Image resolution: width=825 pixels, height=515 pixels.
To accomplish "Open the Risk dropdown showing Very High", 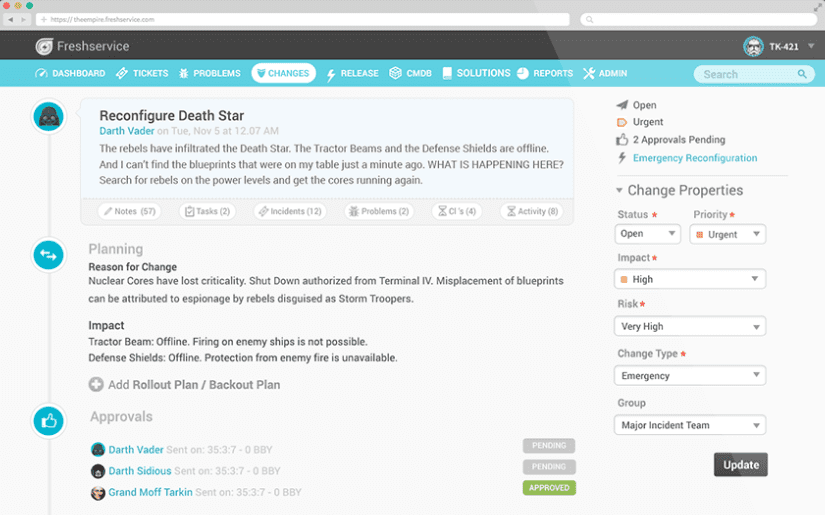I will coord(690,326).
